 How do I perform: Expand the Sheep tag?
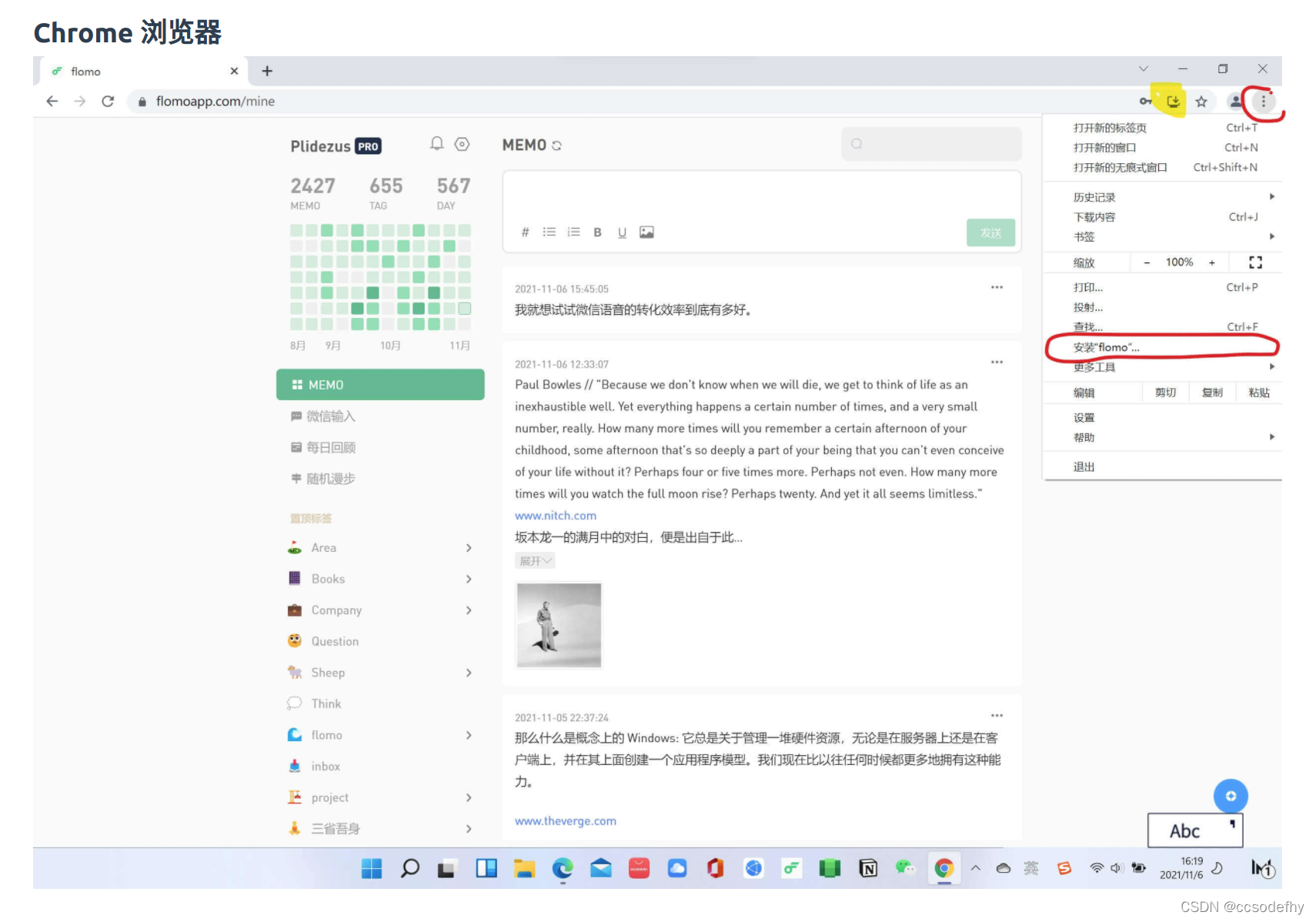[469, 673]
